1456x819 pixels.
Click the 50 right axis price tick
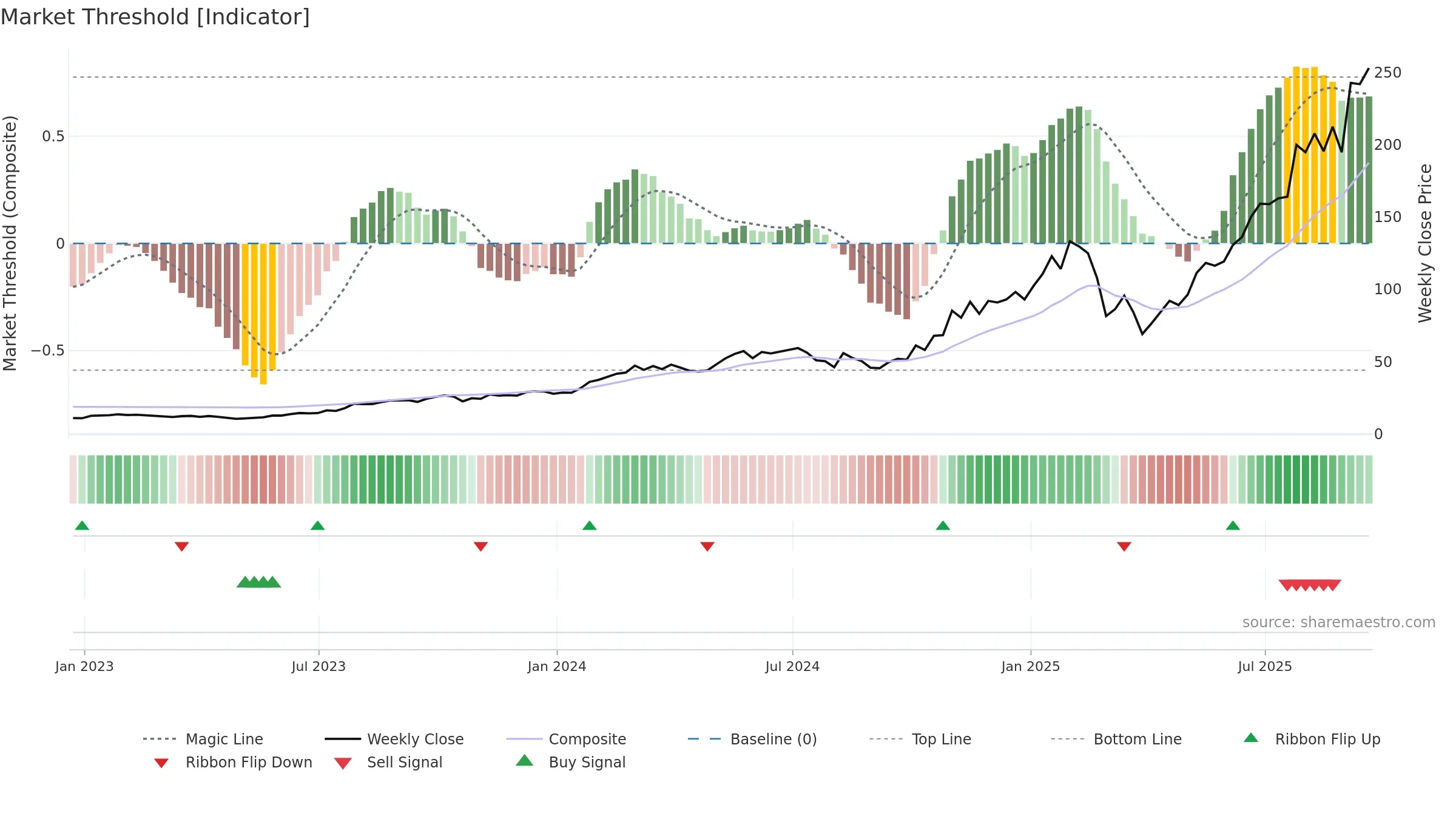pyautogui.click(x=1383, y=362)
